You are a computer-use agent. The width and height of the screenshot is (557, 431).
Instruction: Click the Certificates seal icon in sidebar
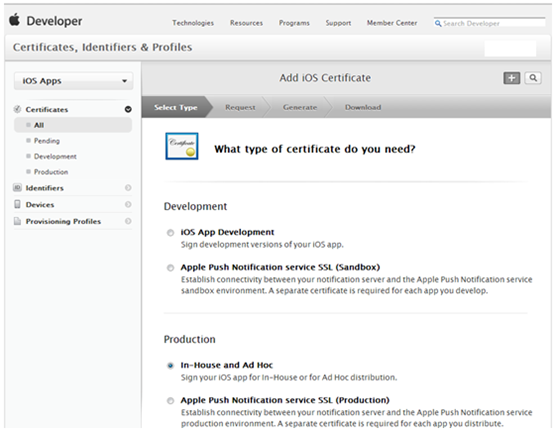pyautogui.click(x=17, y=109)
